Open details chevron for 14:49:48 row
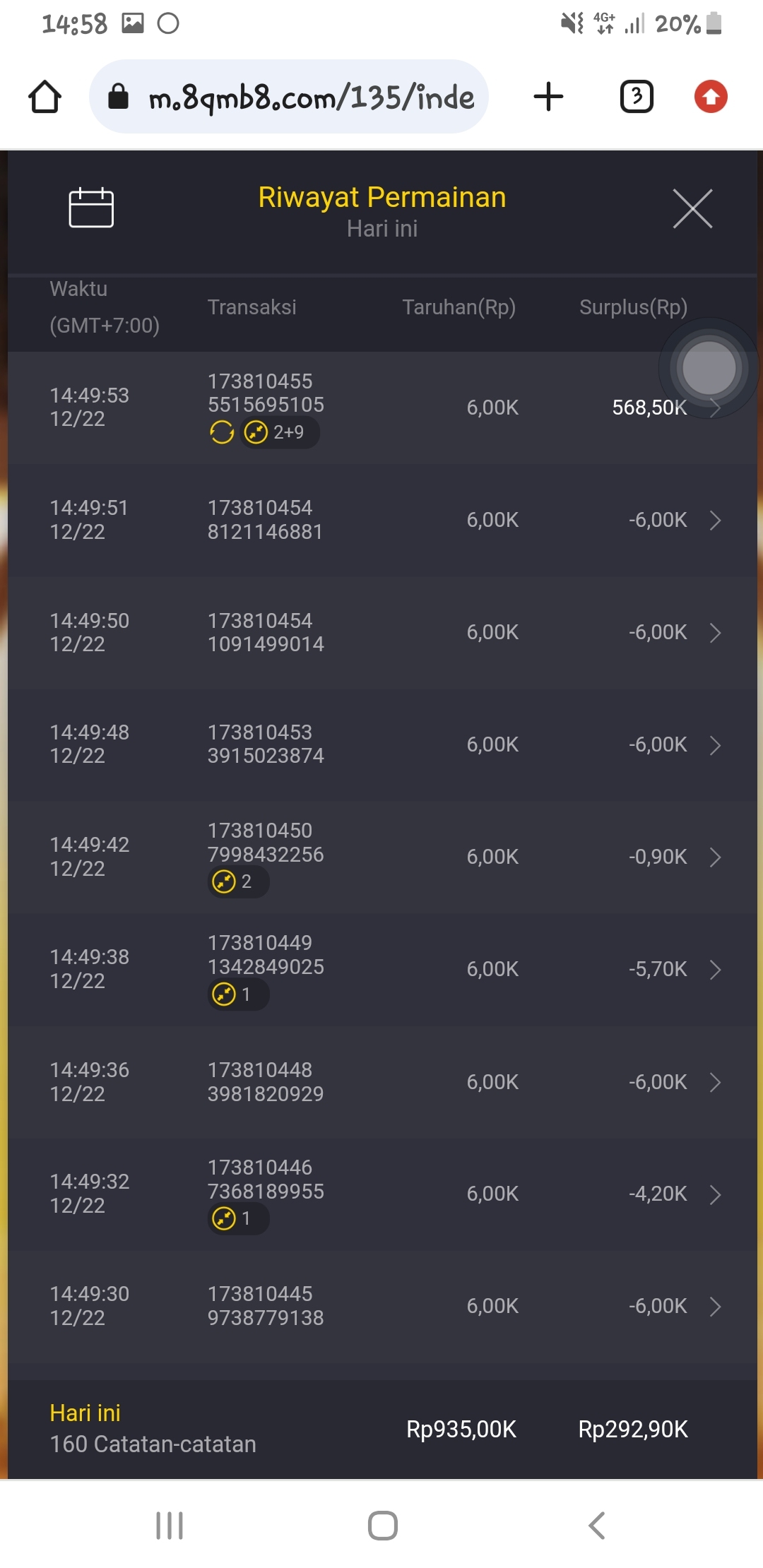763x1568 pixels. [x=715, y=745]
